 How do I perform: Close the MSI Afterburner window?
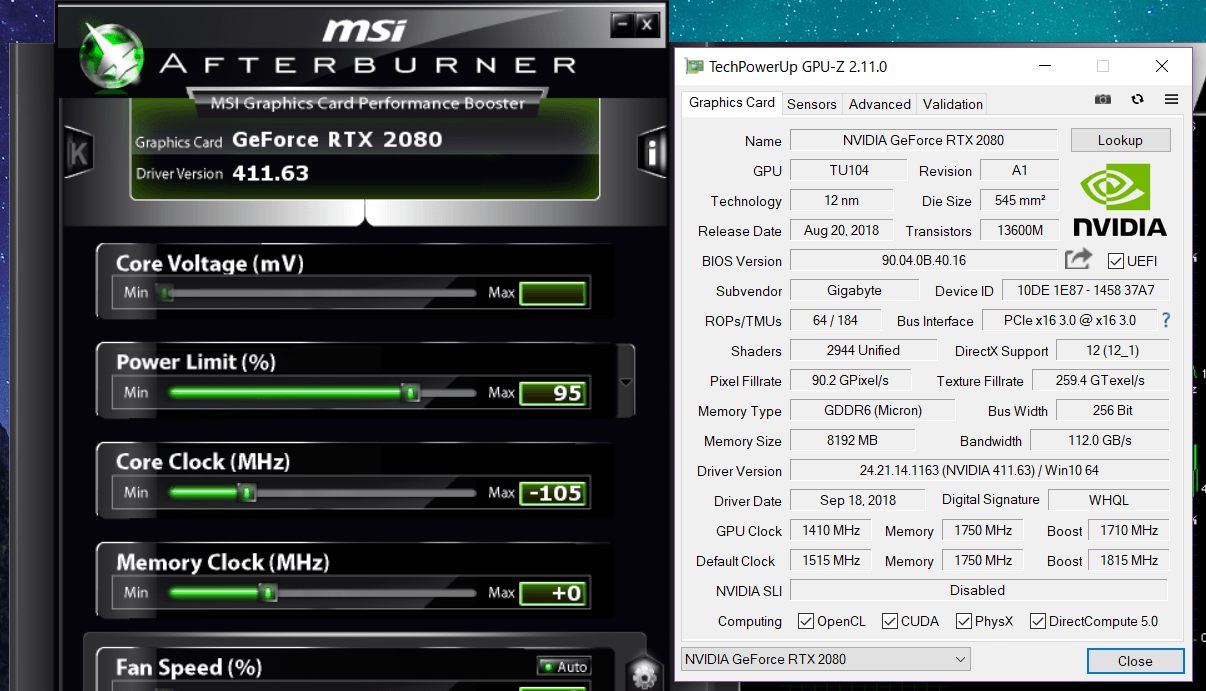647,24
